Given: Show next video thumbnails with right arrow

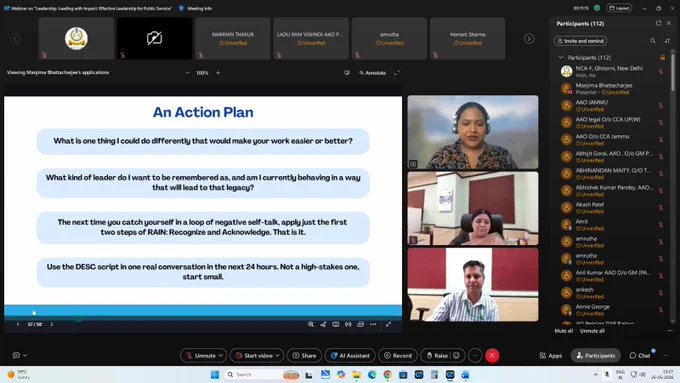Looking at the screenshot, I should tap(529, 39).
